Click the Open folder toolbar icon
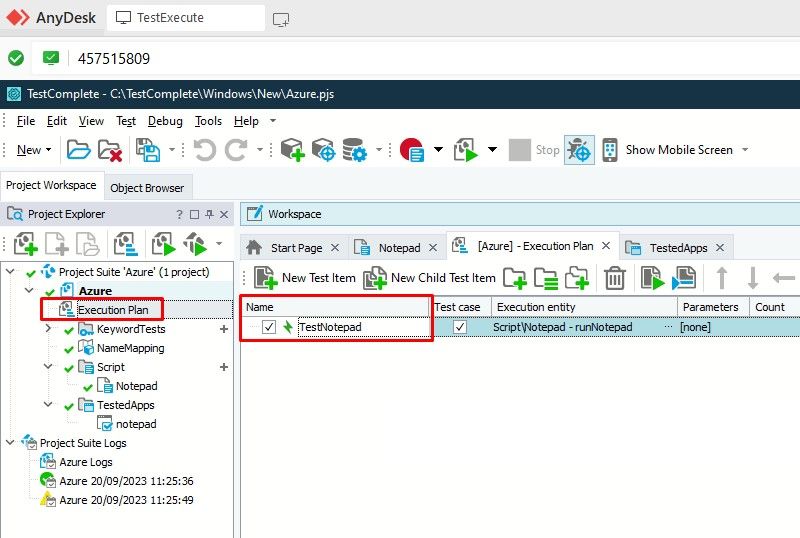Image resolution: width=800 pixels, height=538 pixels. coord(77,150)
